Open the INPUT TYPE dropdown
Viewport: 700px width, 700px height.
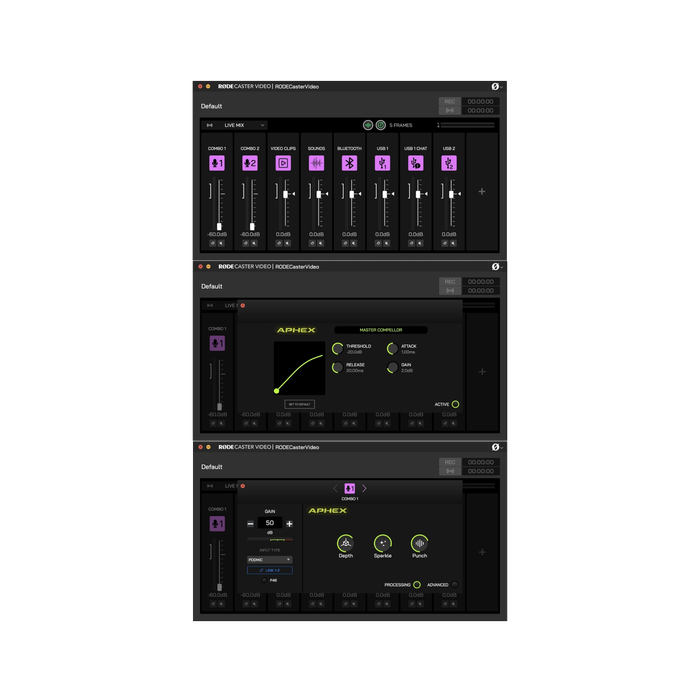pos(270,559)
